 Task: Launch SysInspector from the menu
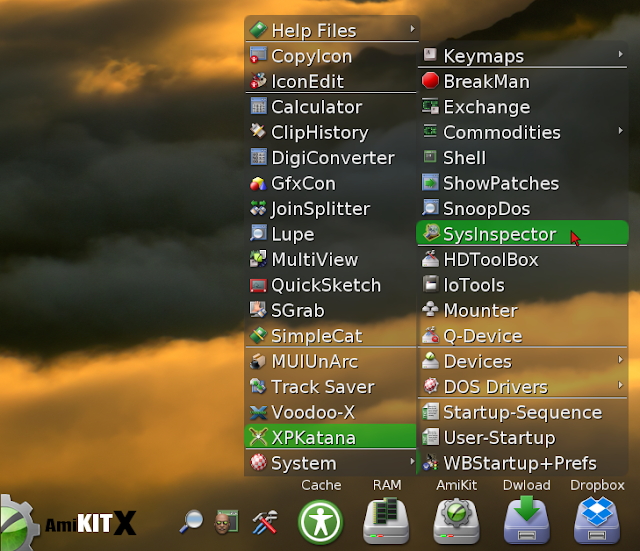(522, 233)
